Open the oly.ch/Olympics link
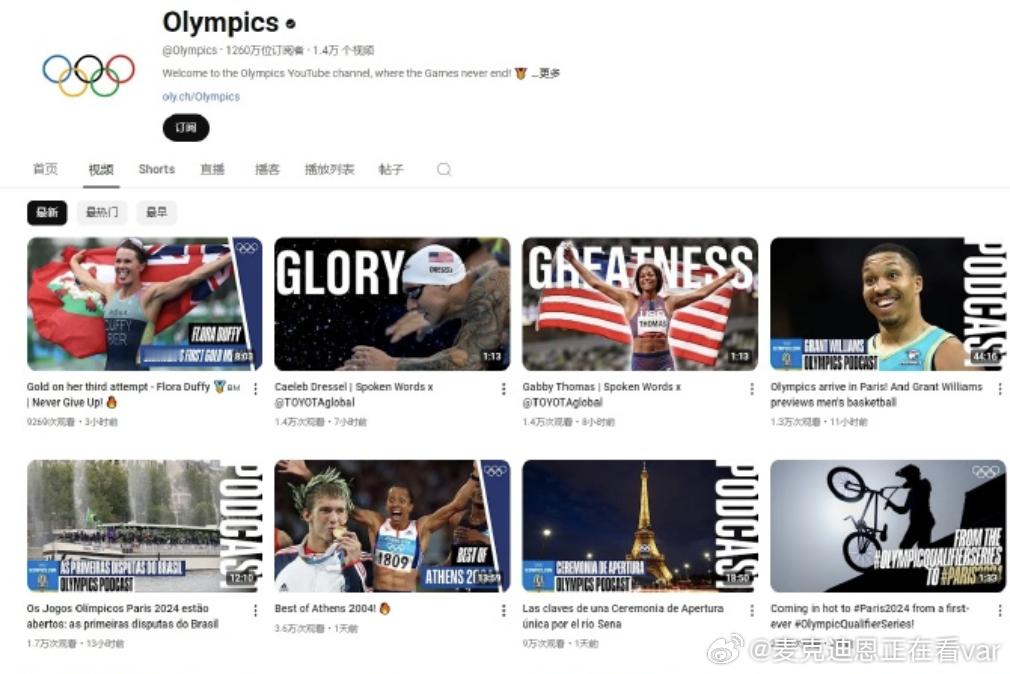This screenshot has width=1010, height=674. coord(201,97)
